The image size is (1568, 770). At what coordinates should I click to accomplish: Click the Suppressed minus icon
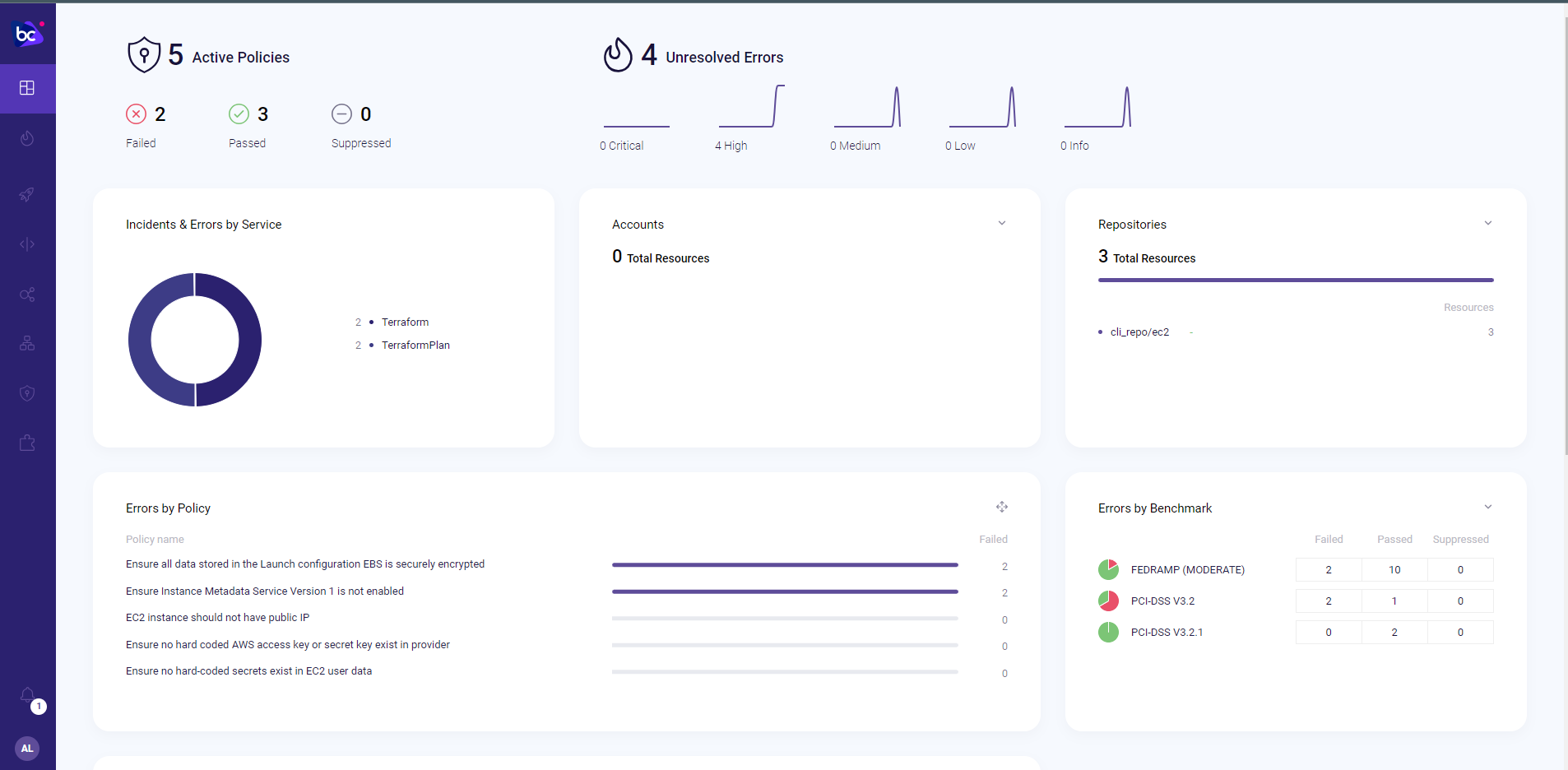(x=342, y=114)
